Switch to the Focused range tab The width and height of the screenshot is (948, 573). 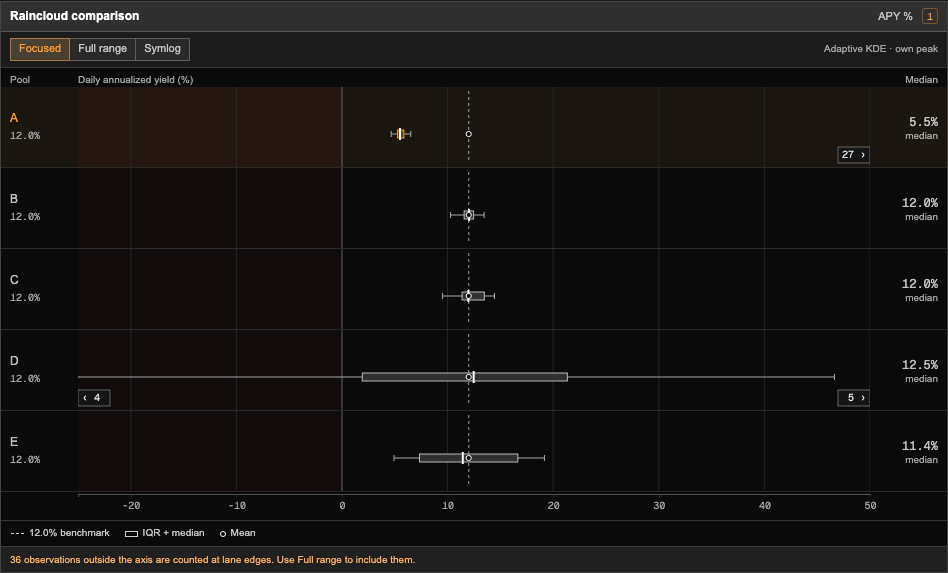click(x=40, y=49)
